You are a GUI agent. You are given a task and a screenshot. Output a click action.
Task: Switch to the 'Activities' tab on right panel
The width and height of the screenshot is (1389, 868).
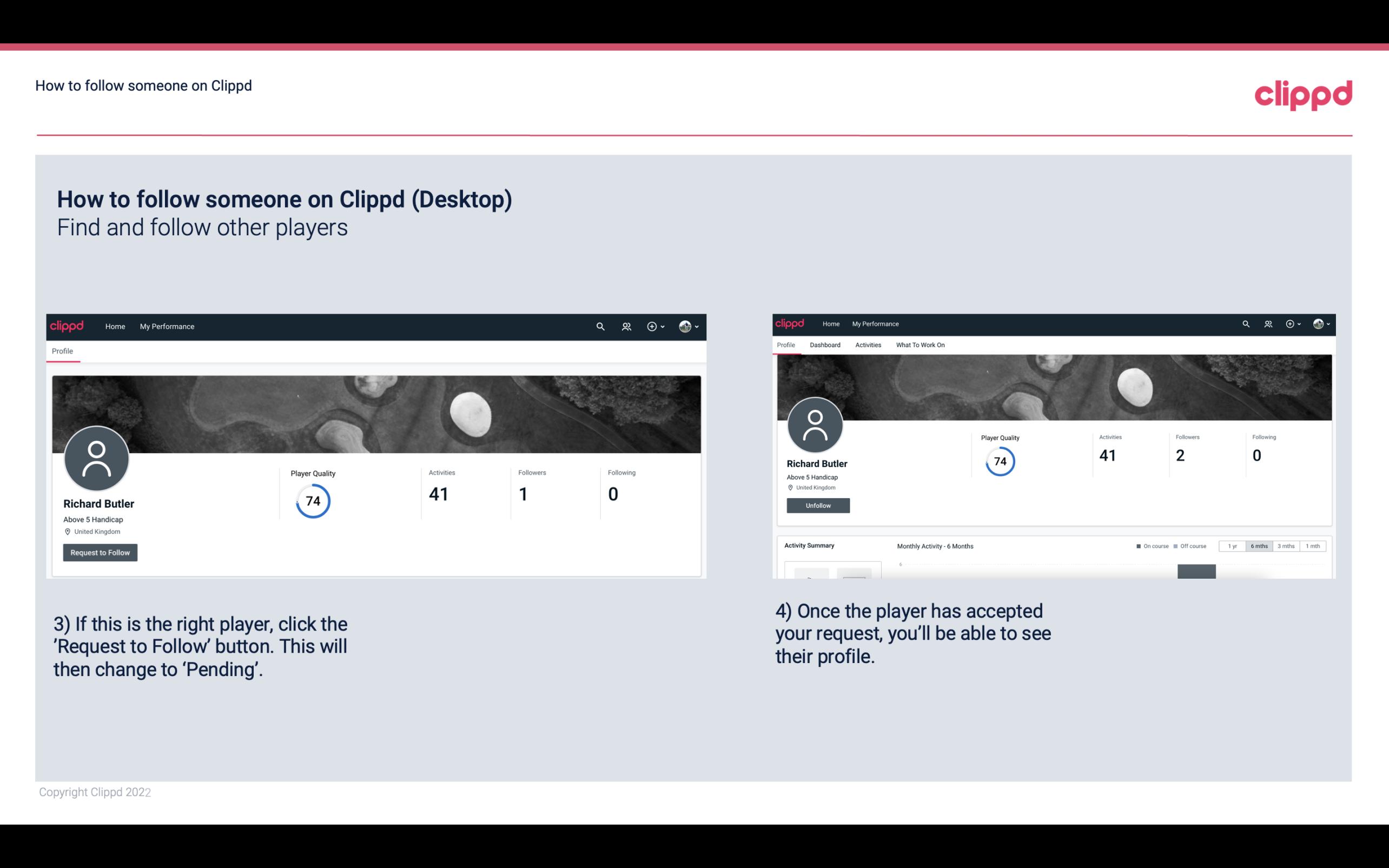pyautogui.click(x=867, y=345)
